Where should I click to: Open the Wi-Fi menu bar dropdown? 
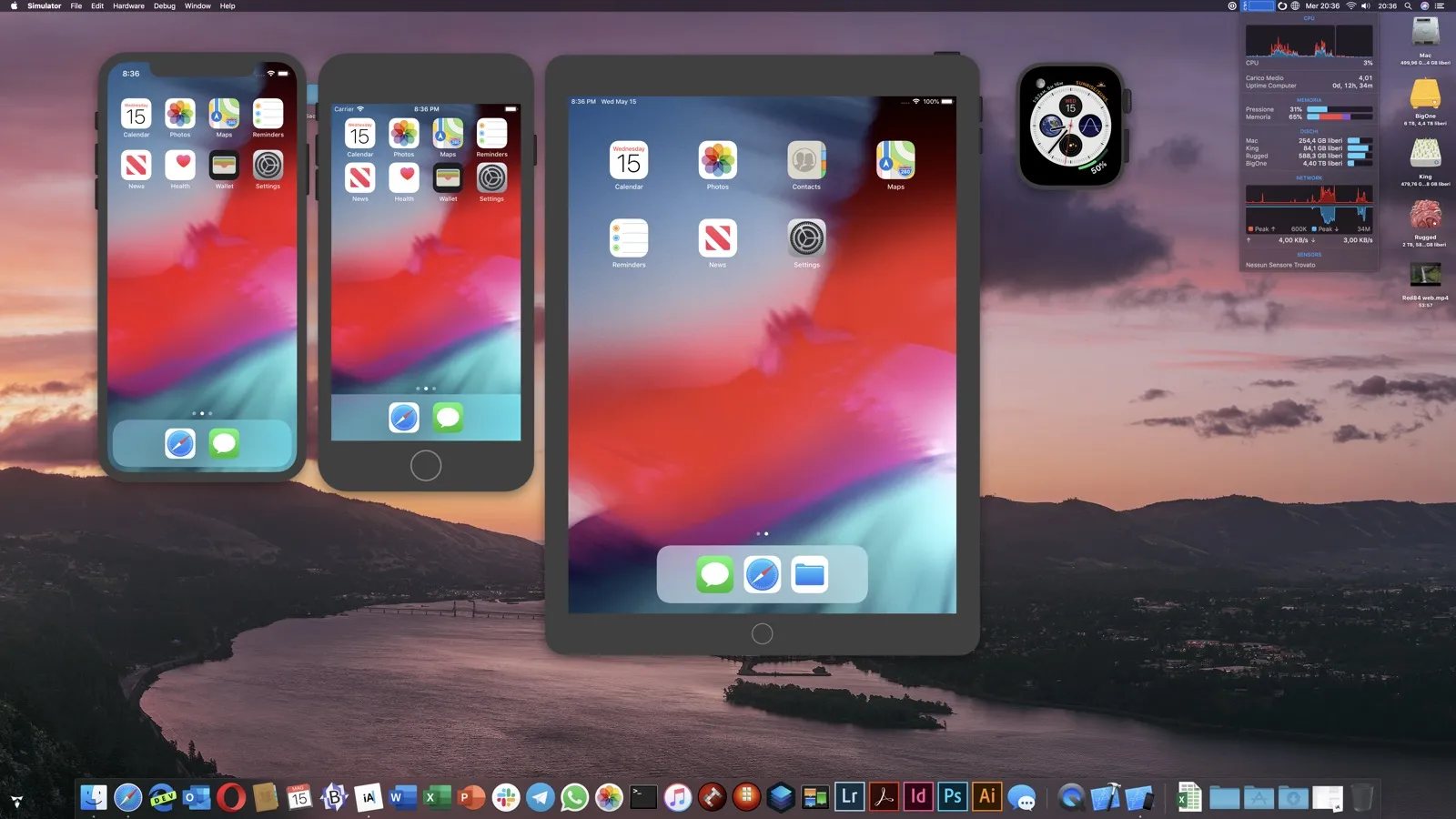click(x=1352, y=5)
